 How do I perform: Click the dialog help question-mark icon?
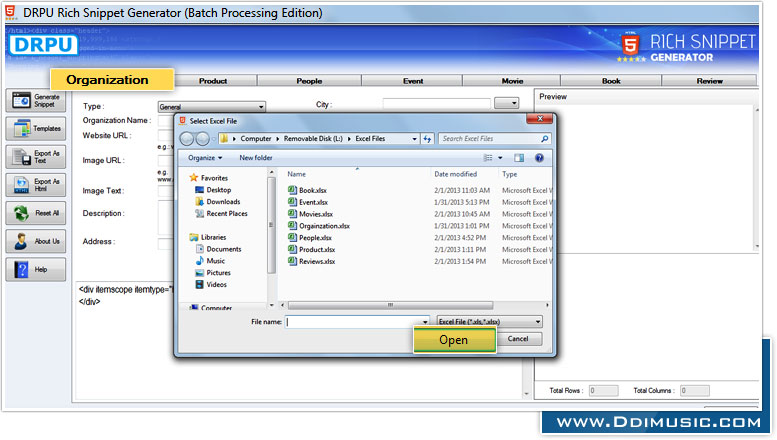[x=539, y=158]
